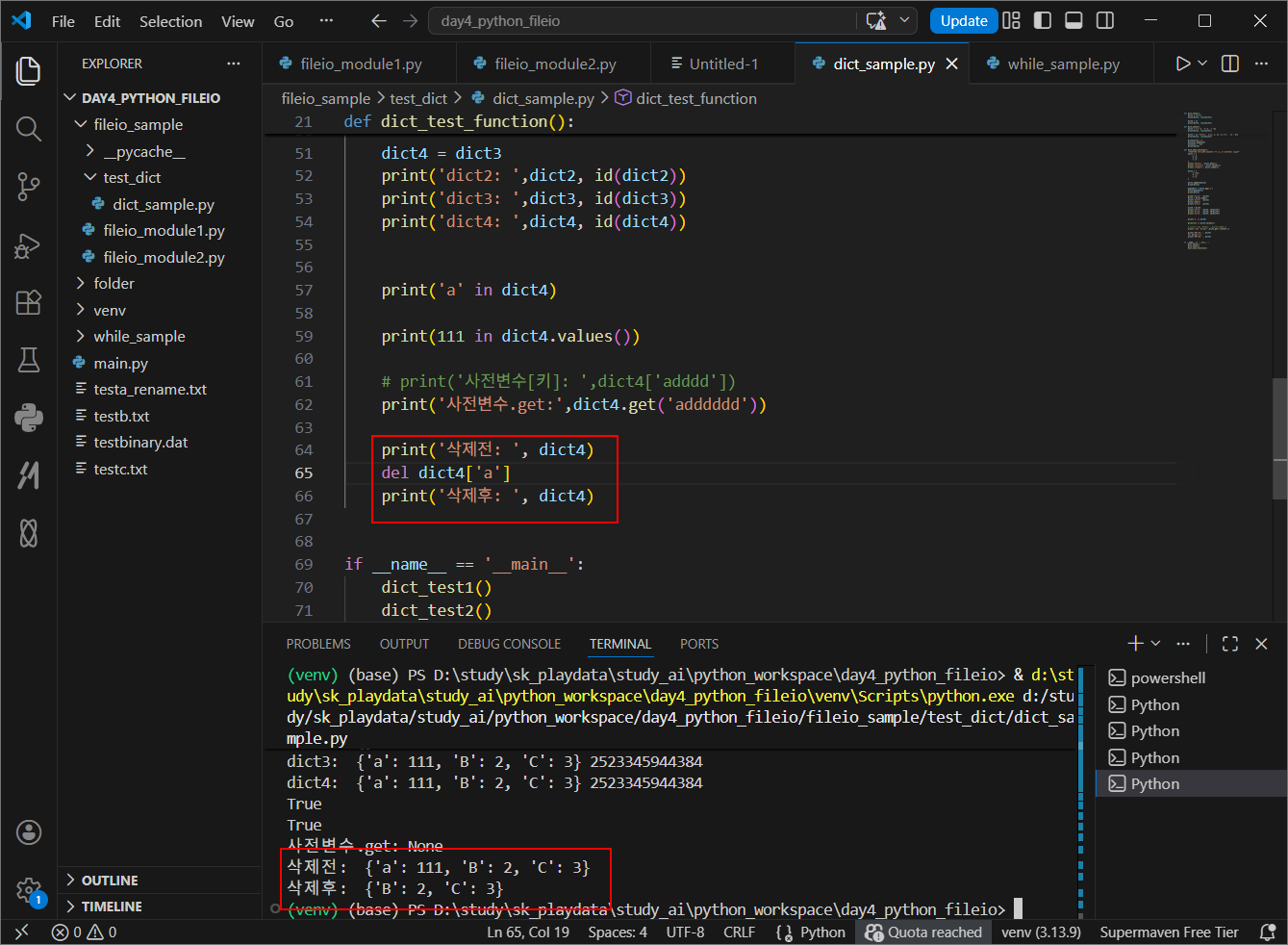The height and width of the screenshot is (945, 1288).
Task: Select the powershell terminal entry
Action: click(x=1191, y=677)
